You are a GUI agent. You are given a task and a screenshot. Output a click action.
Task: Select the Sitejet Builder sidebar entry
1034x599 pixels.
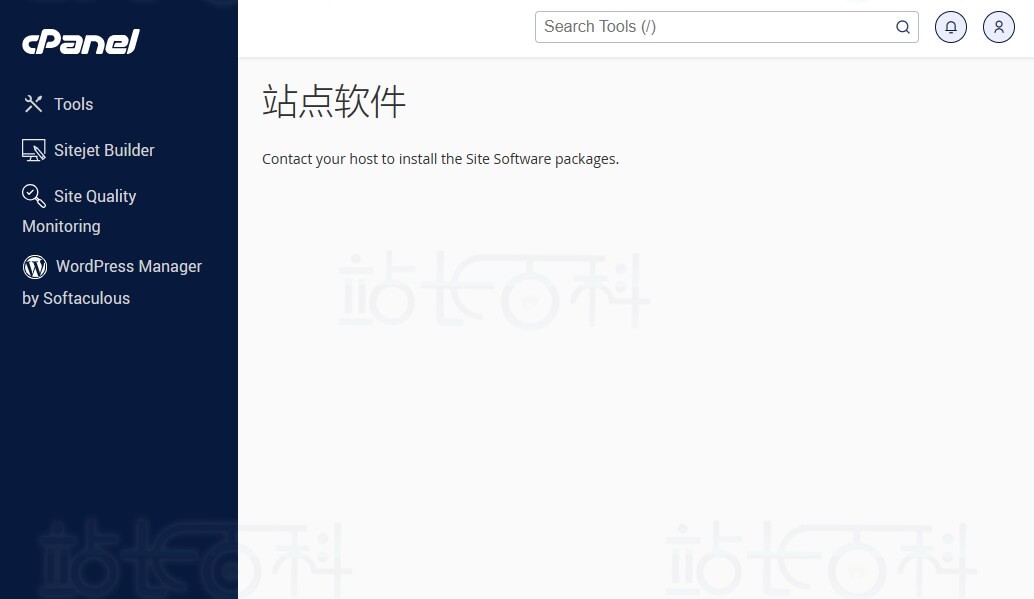tap(104, 149)
